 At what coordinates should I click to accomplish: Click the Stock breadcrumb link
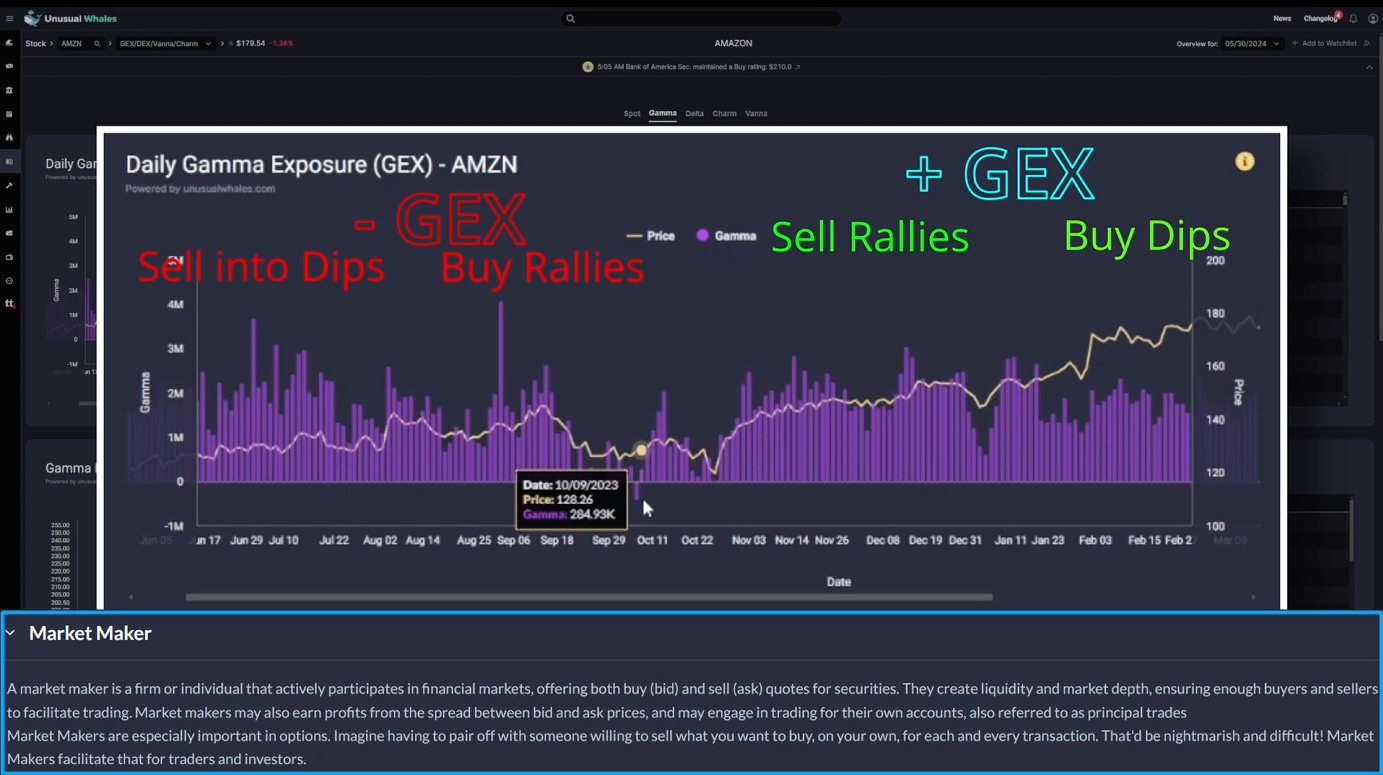[x=37, y=43]
